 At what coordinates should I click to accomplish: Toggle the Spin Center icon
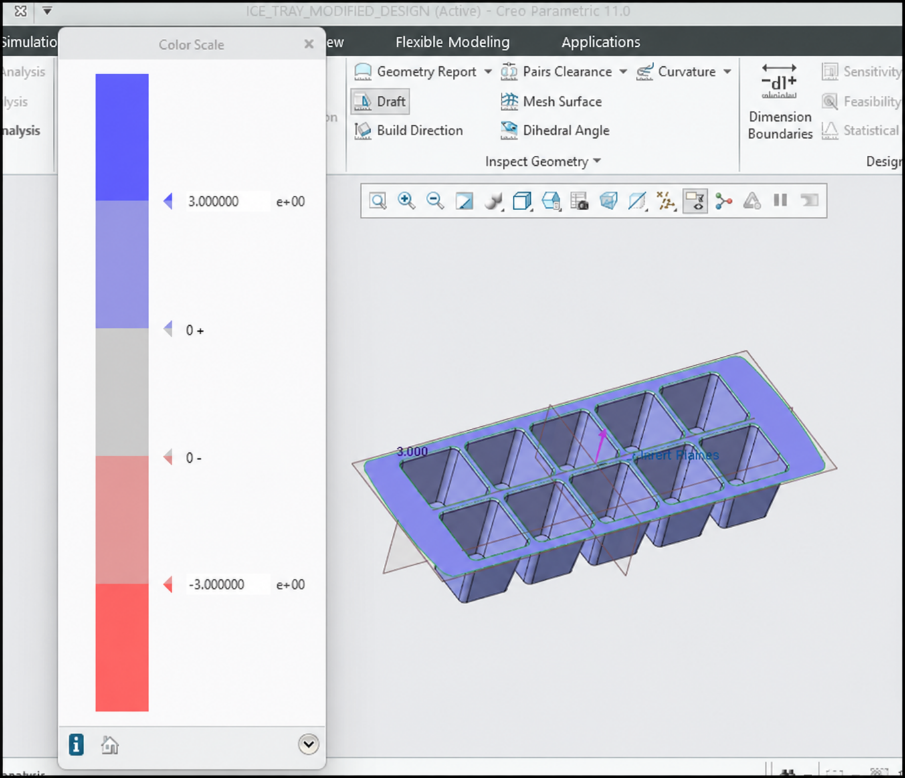click(x=724, y=201)
